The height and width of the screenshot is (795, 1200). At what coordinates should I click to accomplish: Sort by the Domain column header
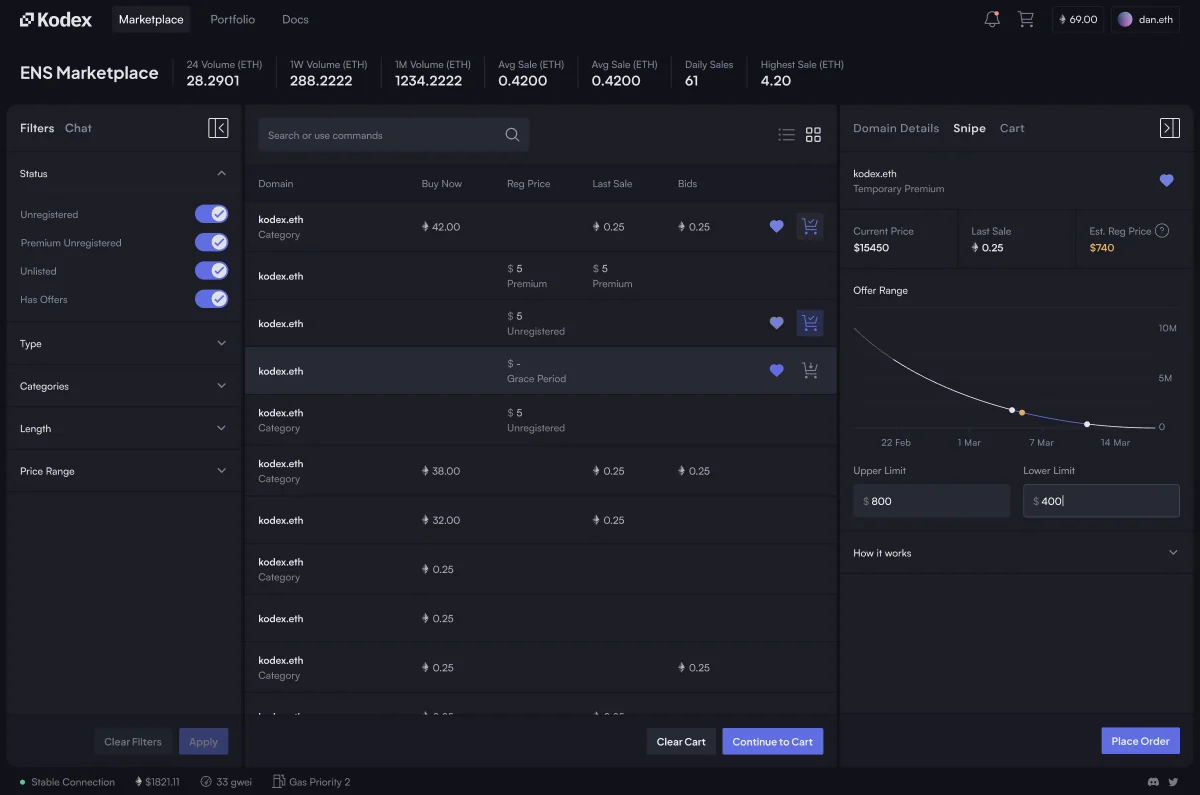click(x=276, y=184)
